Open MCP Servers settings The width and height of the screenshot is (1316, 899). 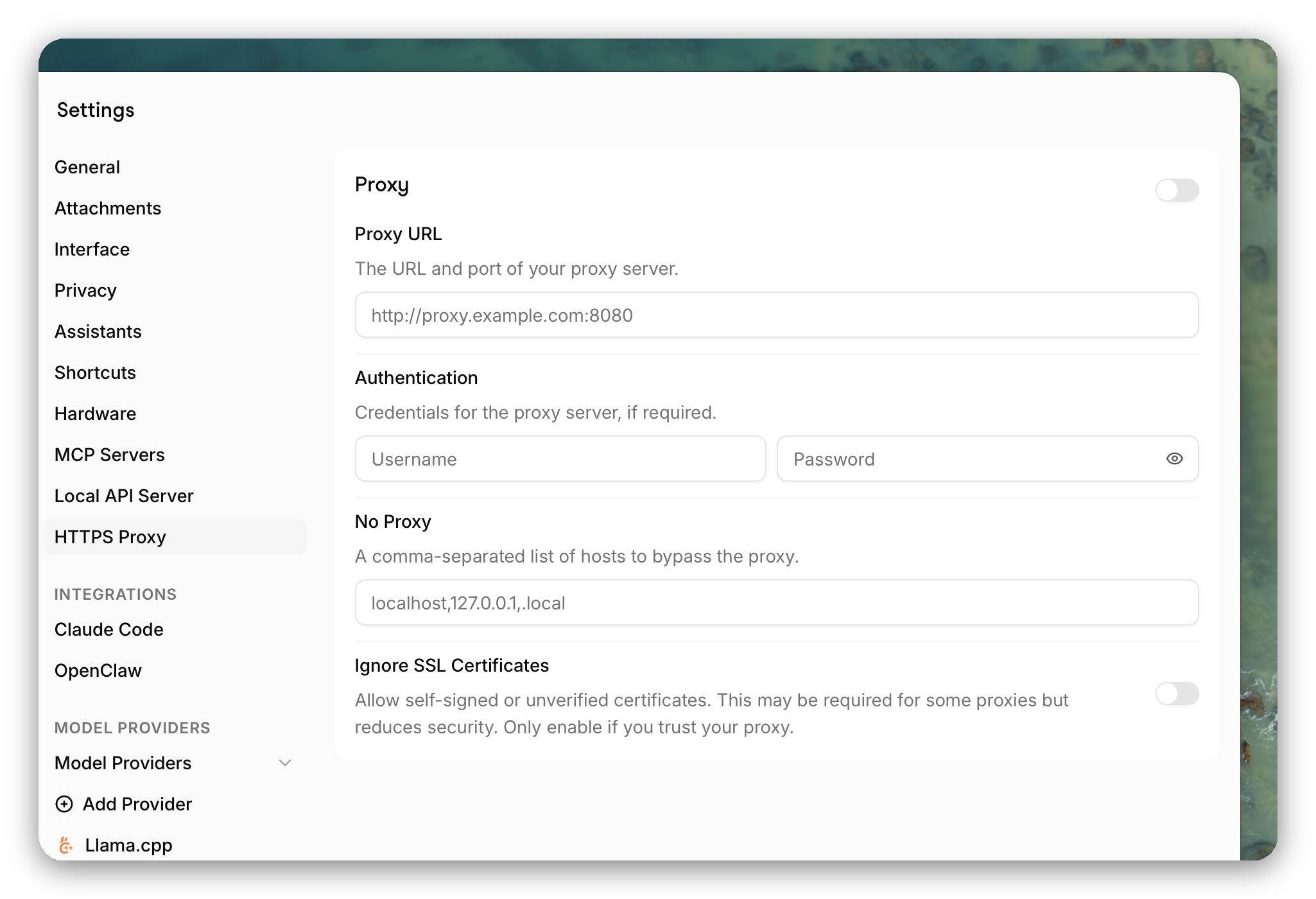109,455
